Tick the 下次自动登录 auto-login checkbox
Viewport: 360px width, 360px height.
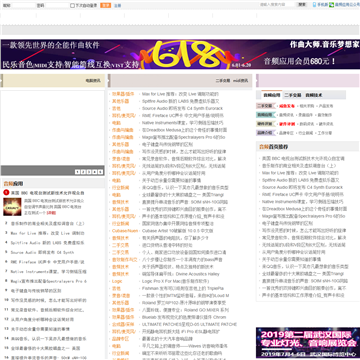(x=72, y=5)
